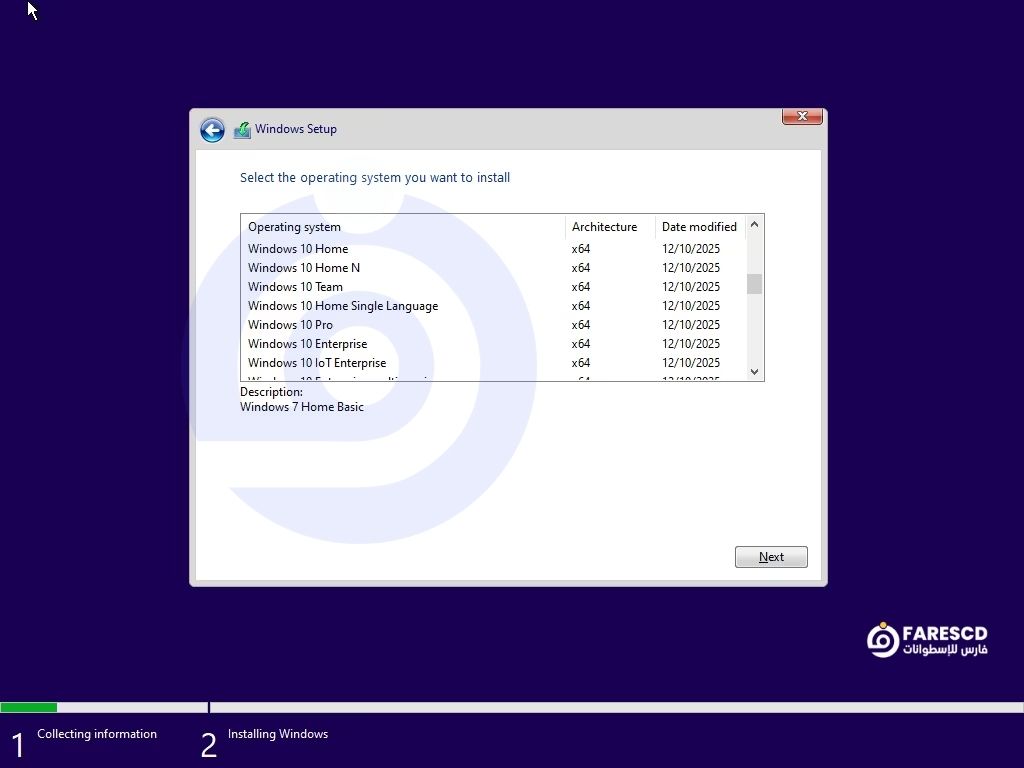Click the Windows Setup disc icon

(242, 130)
